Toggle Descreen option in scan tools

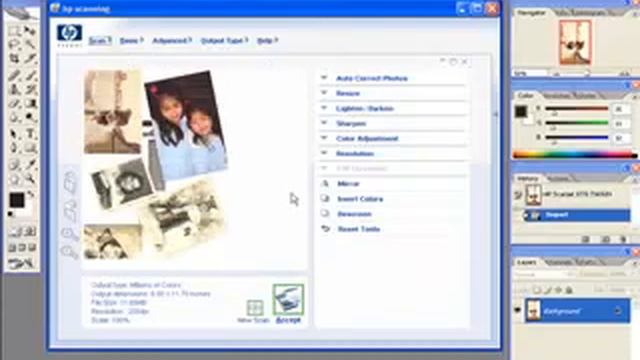pos(354,214)
